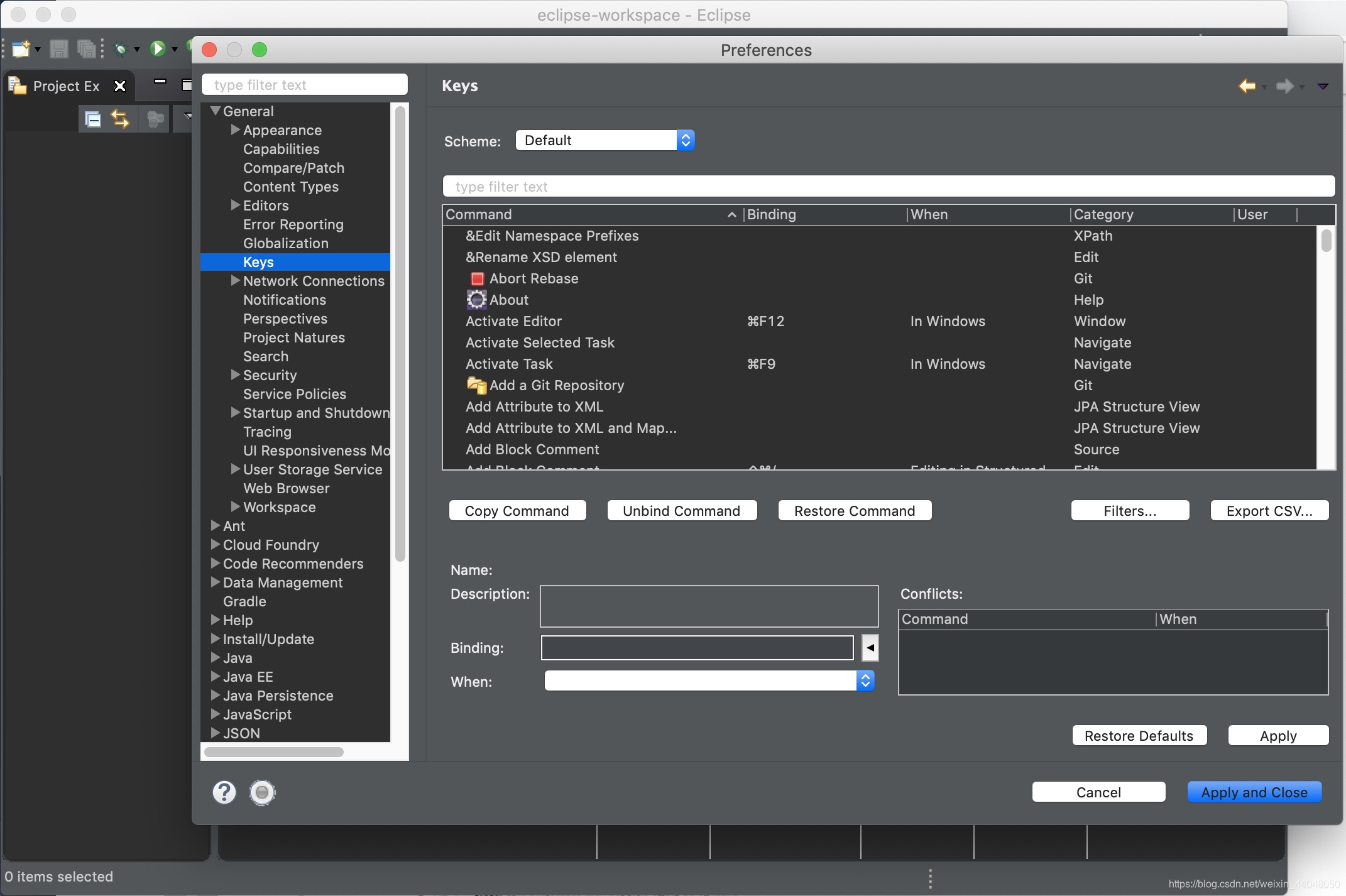Select the Activate Task command row
Screen dimensions: 1346x896
[x=879, y=364]
